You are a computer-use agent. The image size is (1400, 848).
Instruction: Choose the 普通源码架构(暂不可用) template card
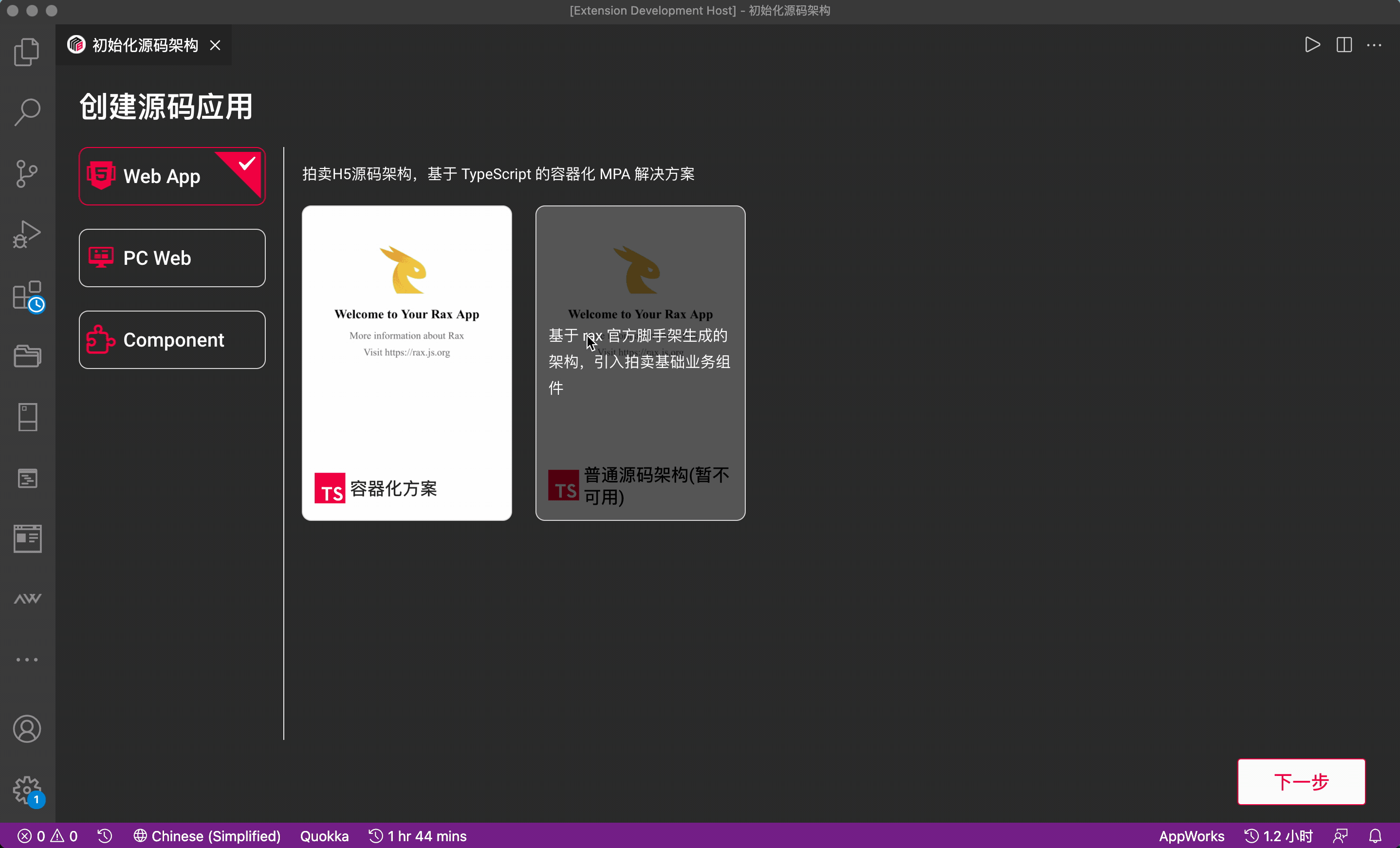(640, 363)
